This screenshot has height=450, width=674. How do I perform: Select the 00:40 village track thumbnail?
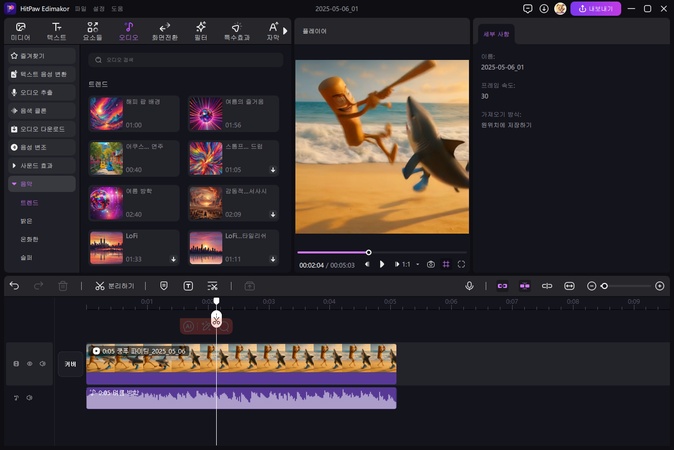coord(106,159)
